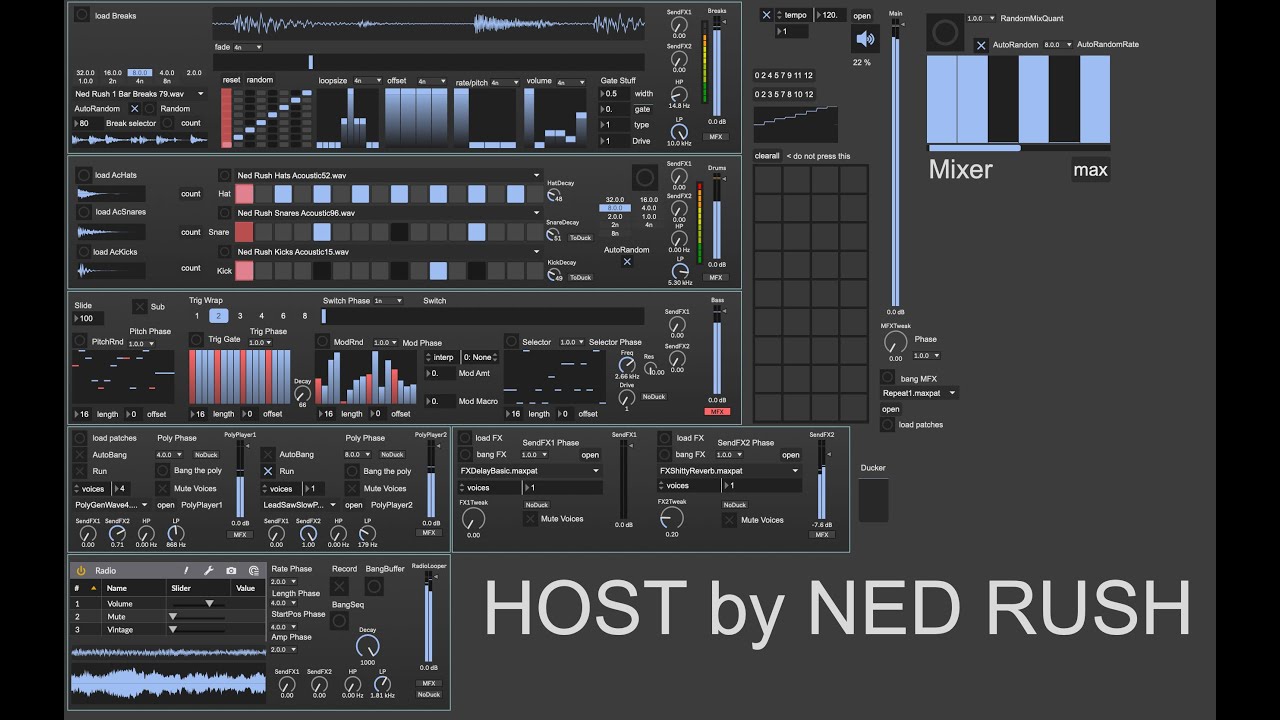Select Trig Wrap value 1

coord(197,315)
